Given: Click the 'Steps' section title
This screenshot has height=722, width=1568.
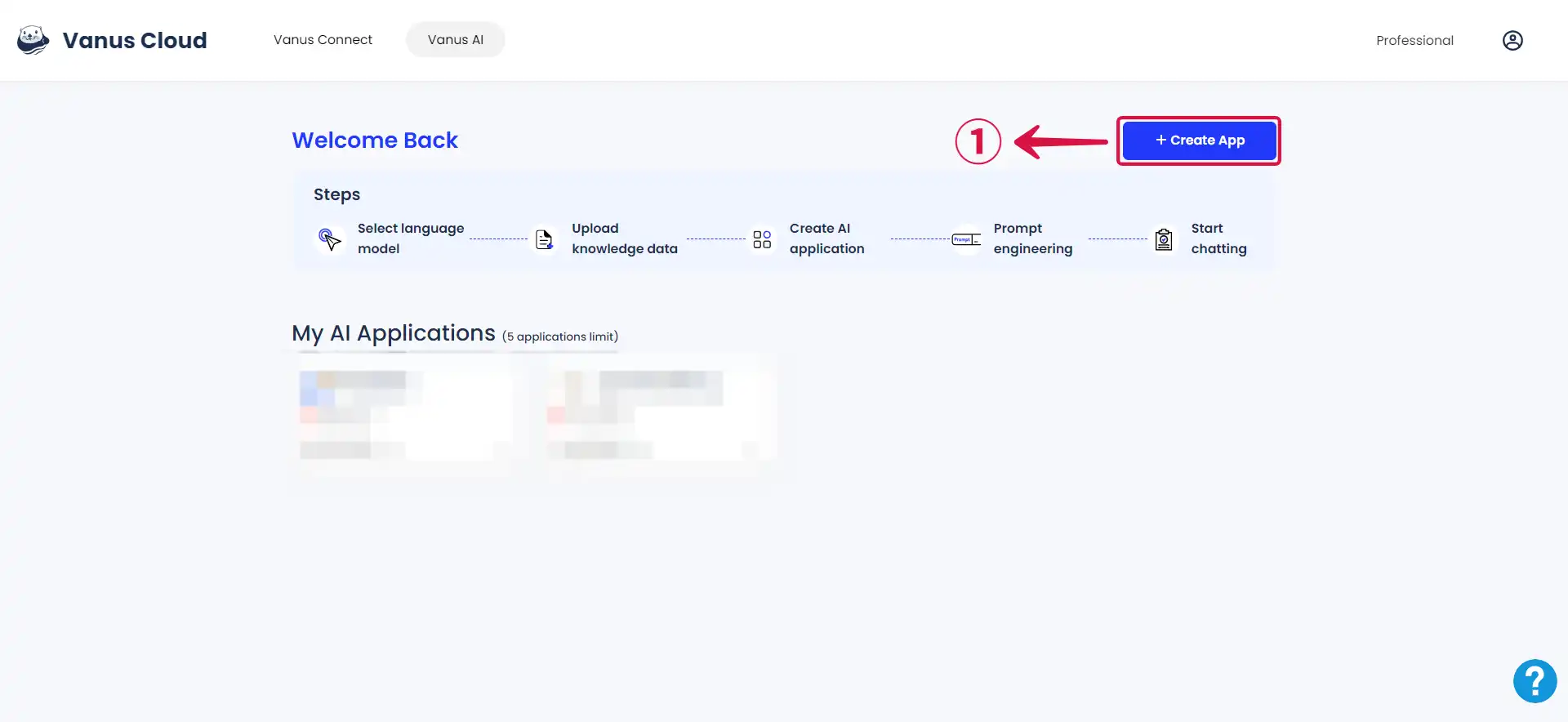Looking at the screenshot, I should tap(336, 194).
